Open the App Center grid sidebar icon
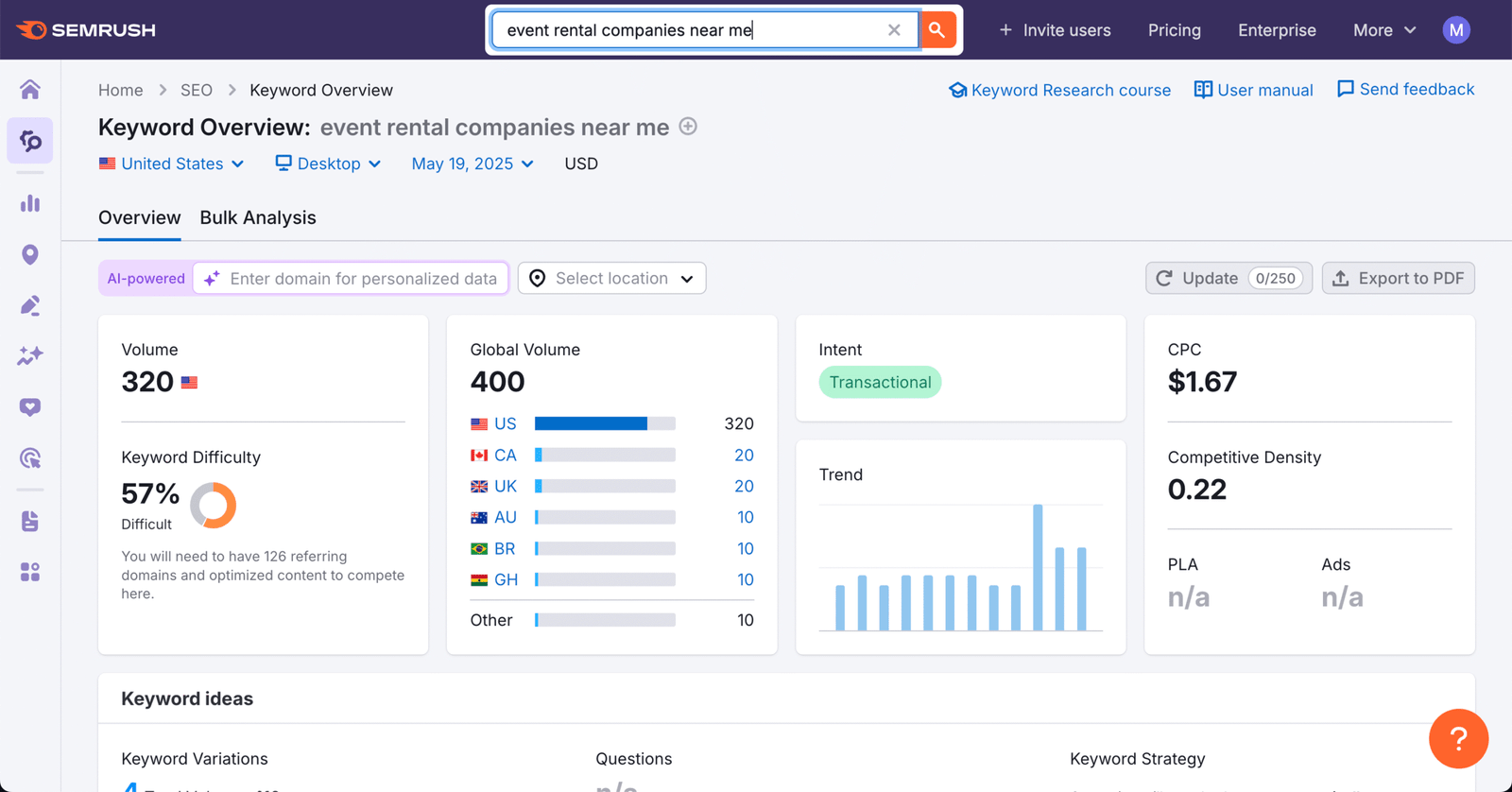Viewport: 1512px width, 792px height. pyautogui.click(x=30, y=572)
